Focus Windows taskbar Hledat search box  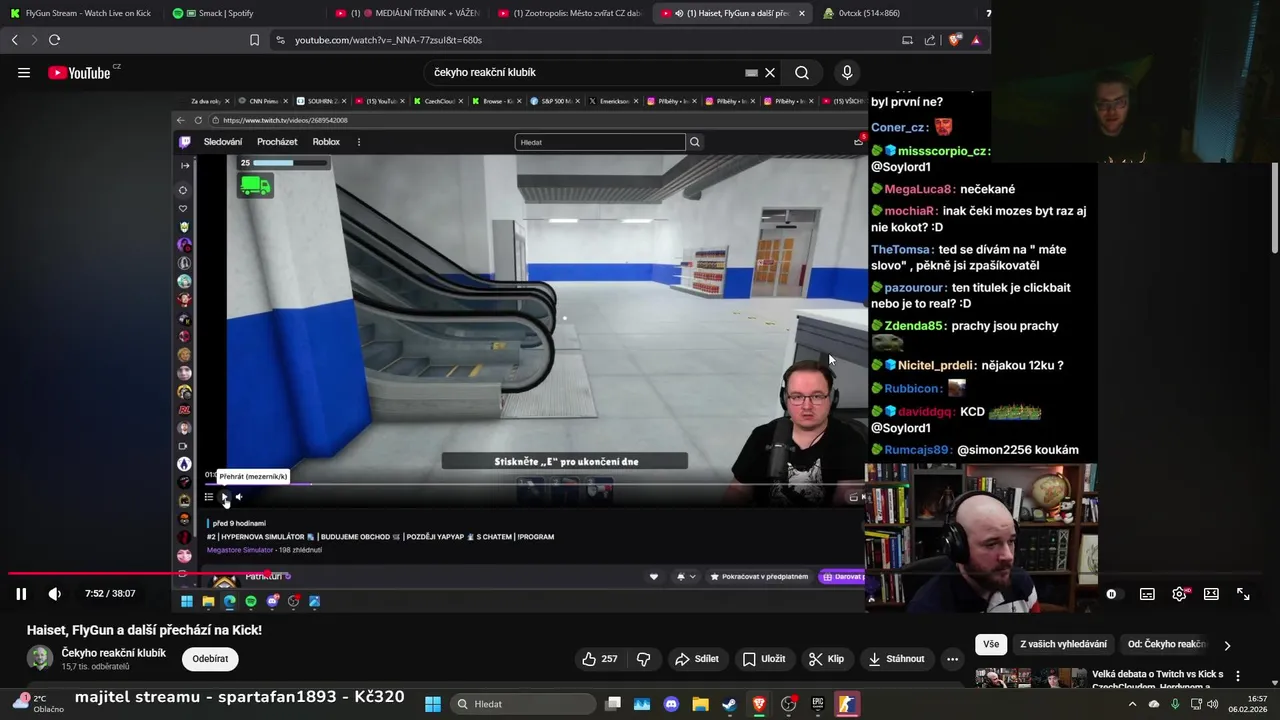coord(523,704)
